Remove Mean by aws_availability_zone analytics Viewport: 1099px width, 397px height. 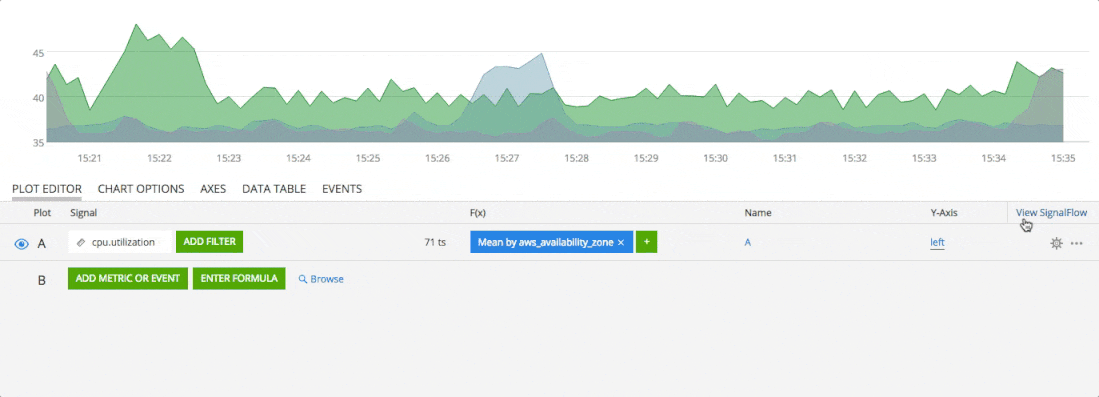click(x=620, y=242)
